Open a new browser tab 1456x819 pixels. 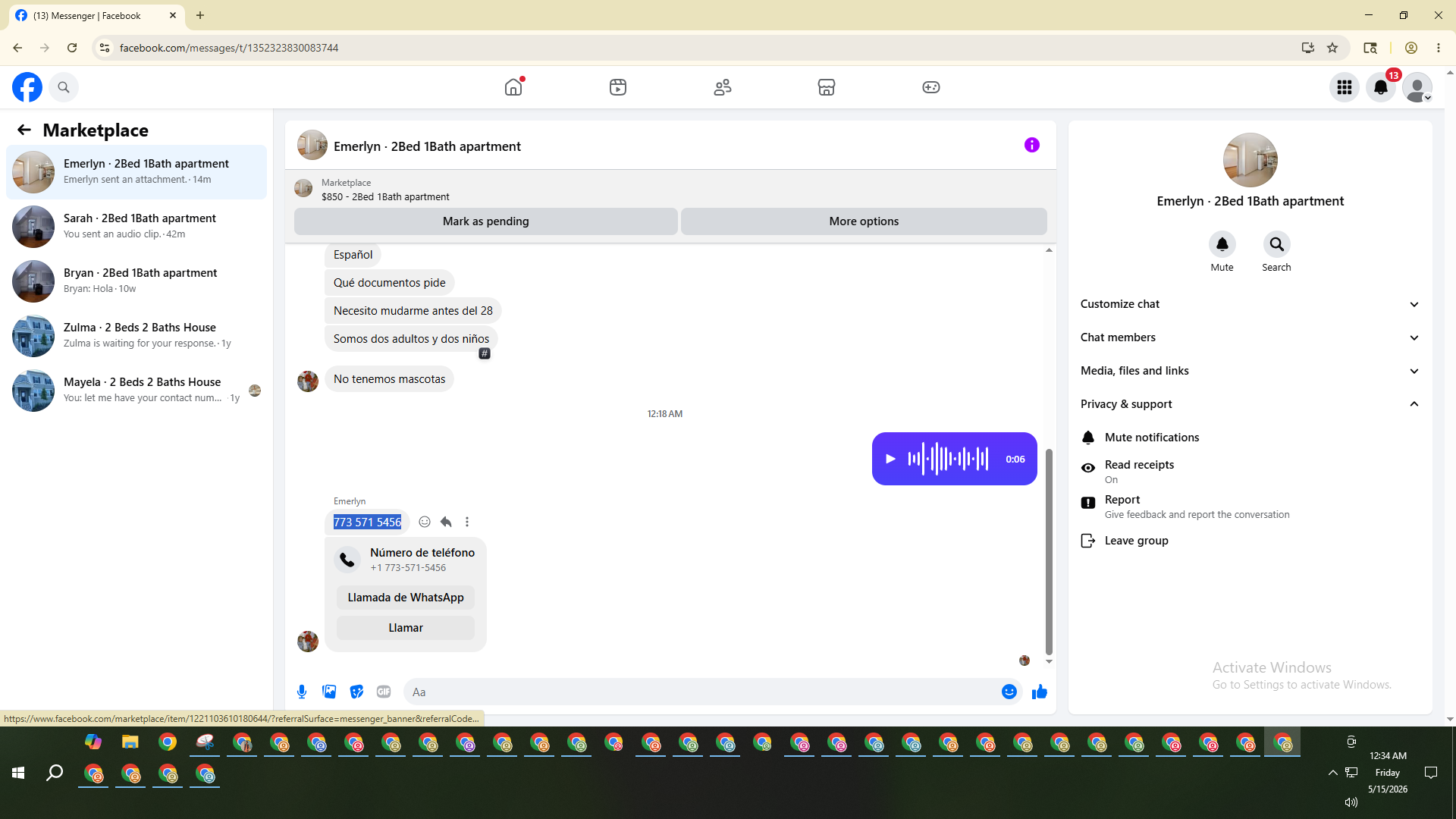click(x=200, y=15)
